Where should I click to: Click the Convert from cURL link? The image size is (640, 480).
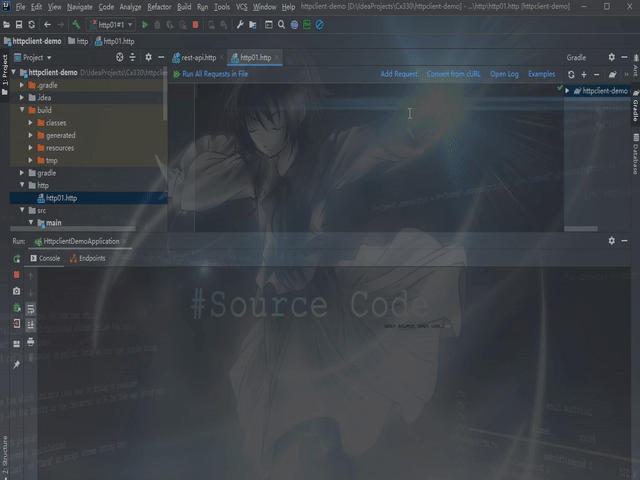[453, 74]
